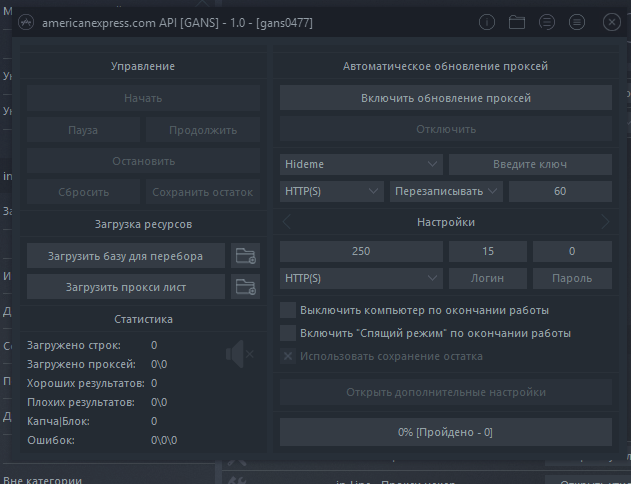Screen dimensions: 631x484
Task: Click the Остановить button
Action: coord(143,161)
